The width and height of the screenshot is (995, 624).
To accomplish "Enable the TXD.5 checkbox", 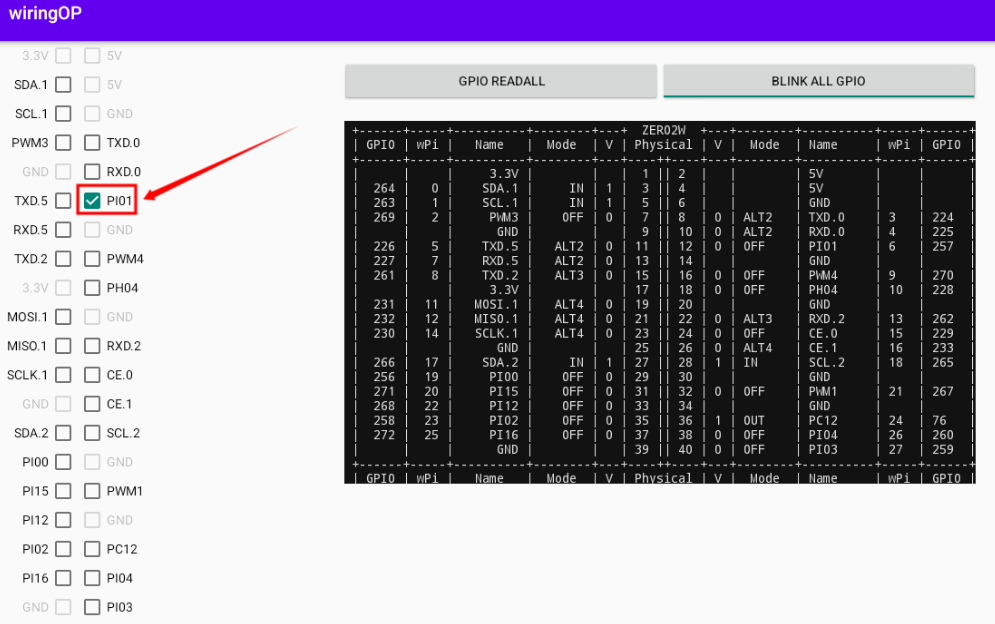I will pyautogui.click(x=63, y=201).
